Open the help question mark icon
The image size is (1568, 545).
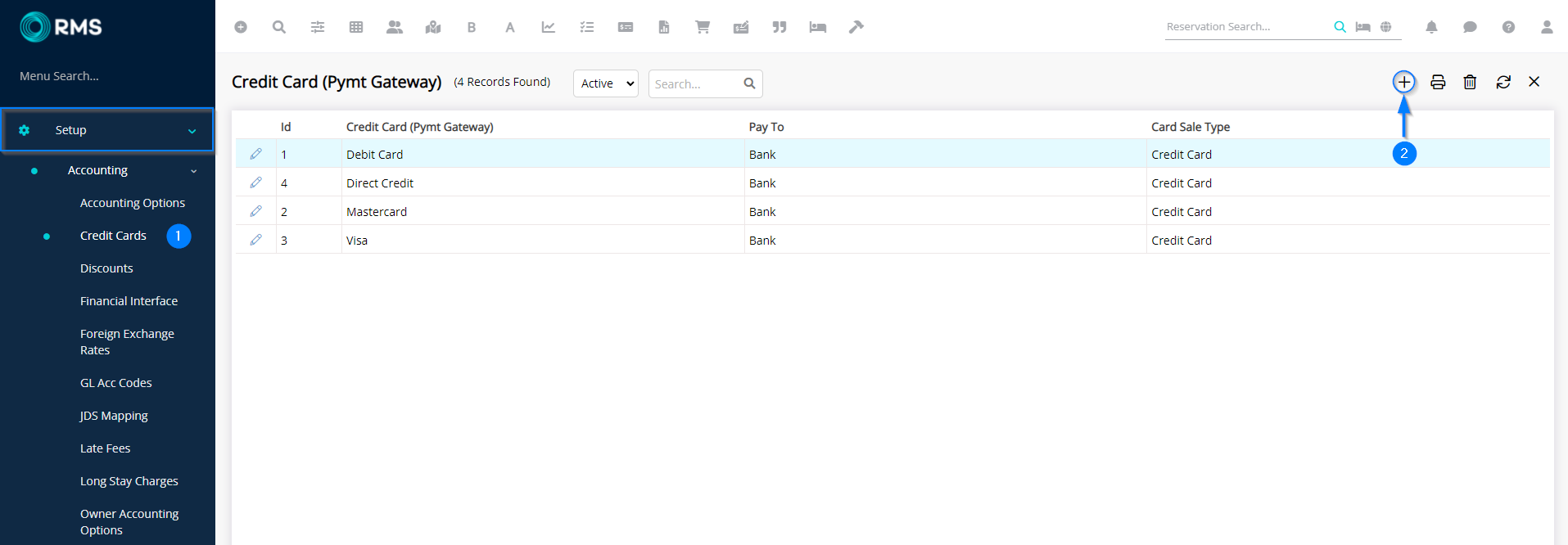tap(1507, 27)
